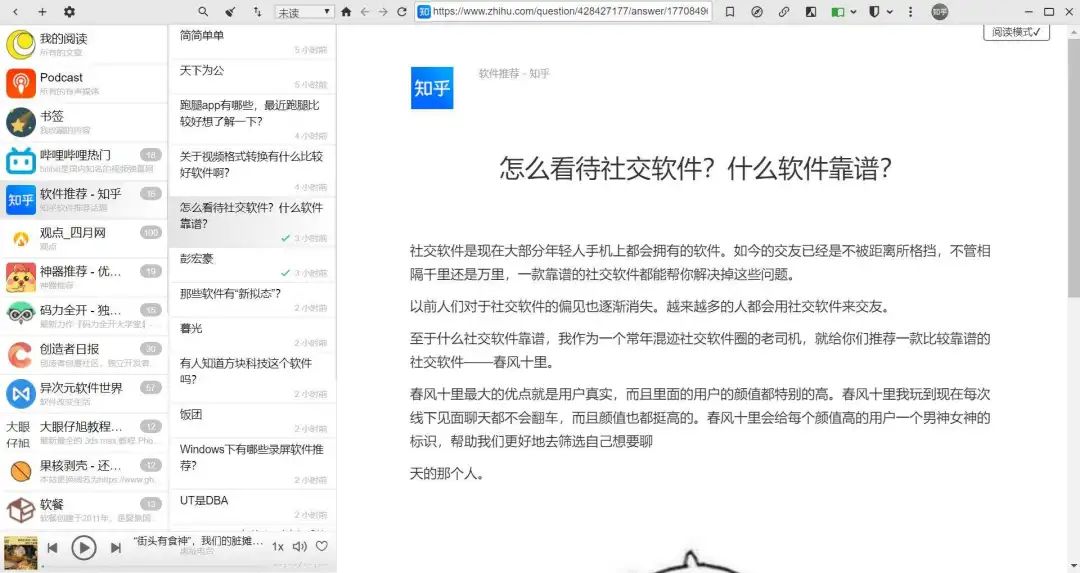1080x573 pixels.
Task: Open the article Windows下有哪些录屏软件推荐
Action: pyautogui.click(x=252, y=463)
